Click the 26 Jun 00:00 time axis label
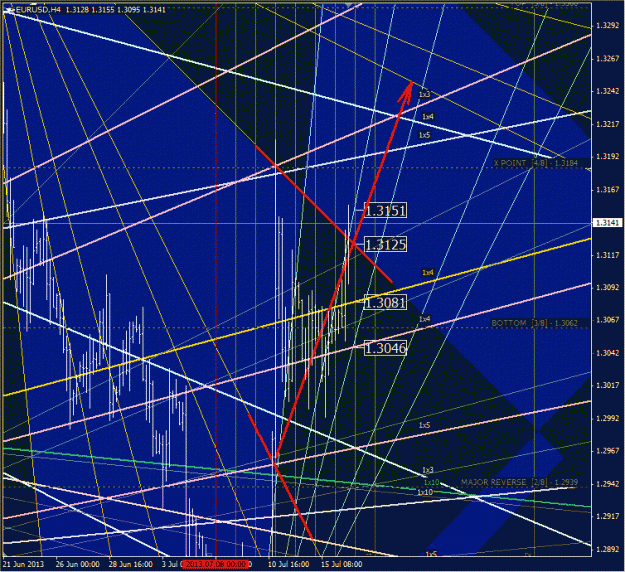 click(78, 564)
